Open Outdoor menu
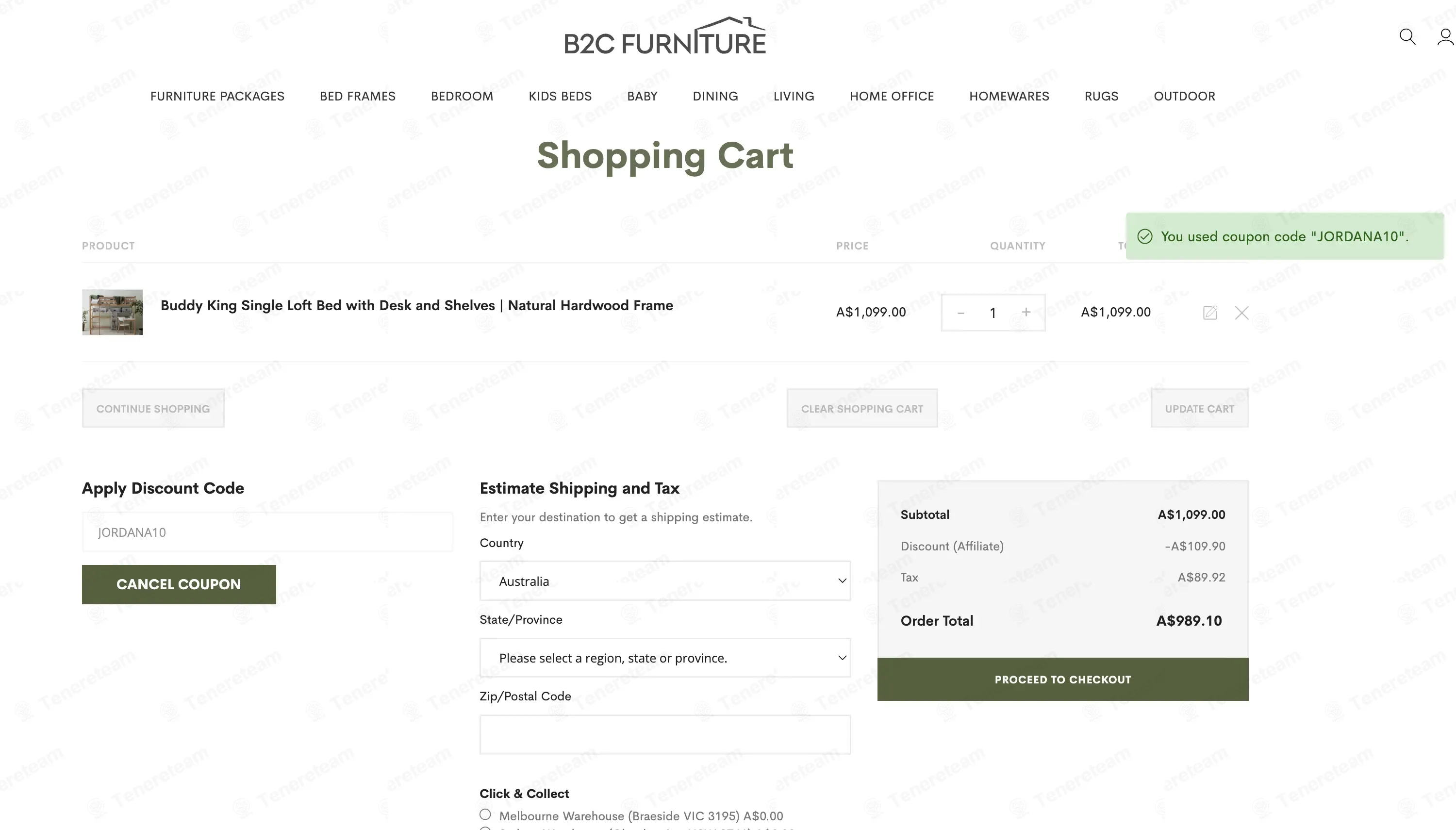The height and width of the screenshot is (830, 1456). pos(1185,96)
